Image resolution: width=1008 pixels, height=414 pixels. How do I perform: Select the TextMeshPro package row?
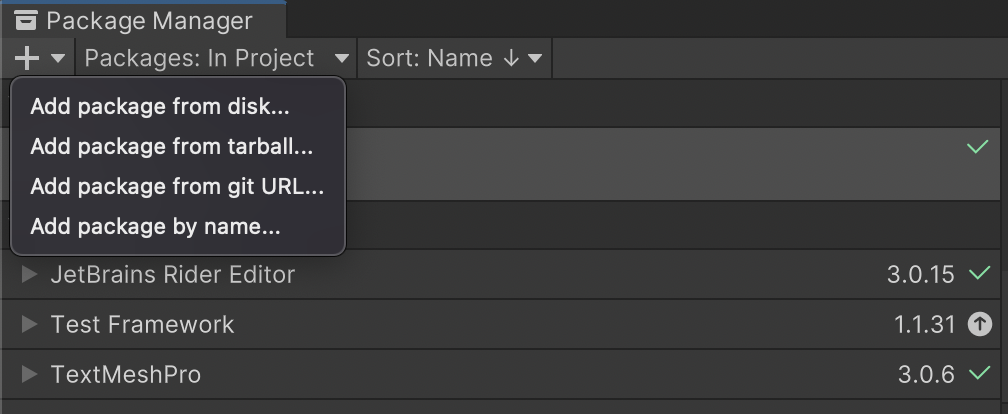click(x=505, y=374)
